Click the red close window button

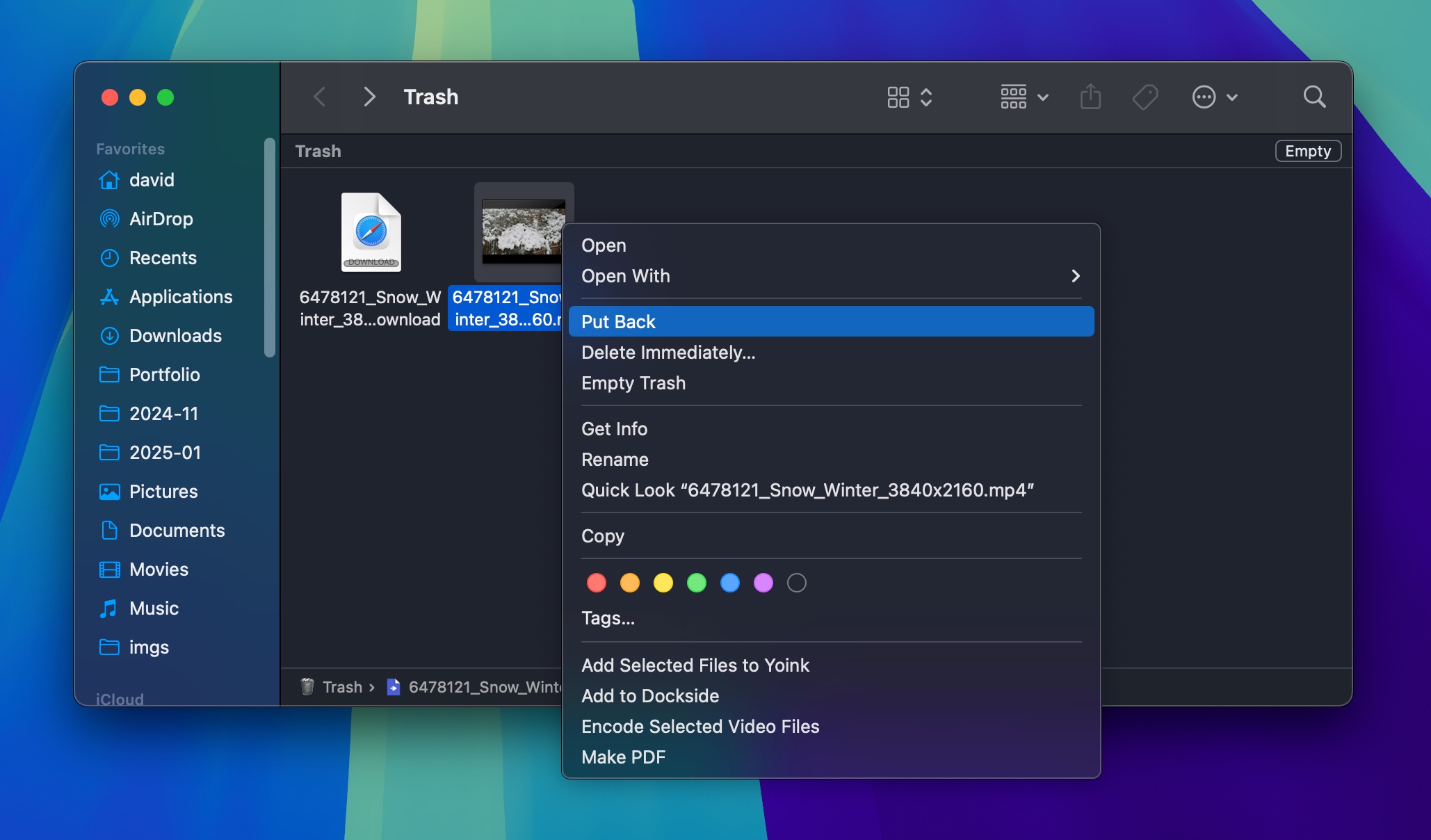[x=110, y=97]
